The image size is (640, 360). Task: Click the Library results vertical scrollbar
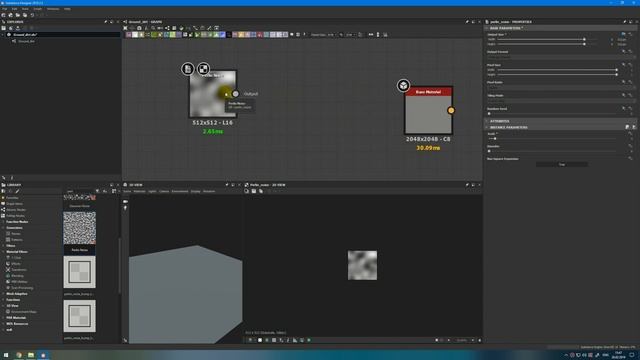[119, 265]
